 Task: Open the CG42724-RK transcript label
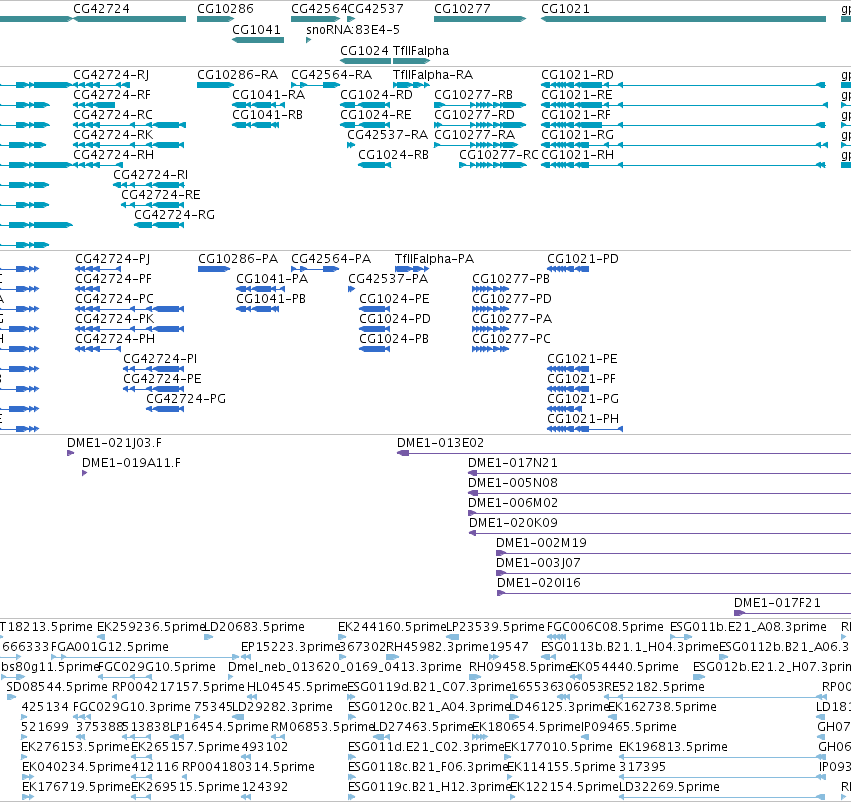click(x=113, y=135)
